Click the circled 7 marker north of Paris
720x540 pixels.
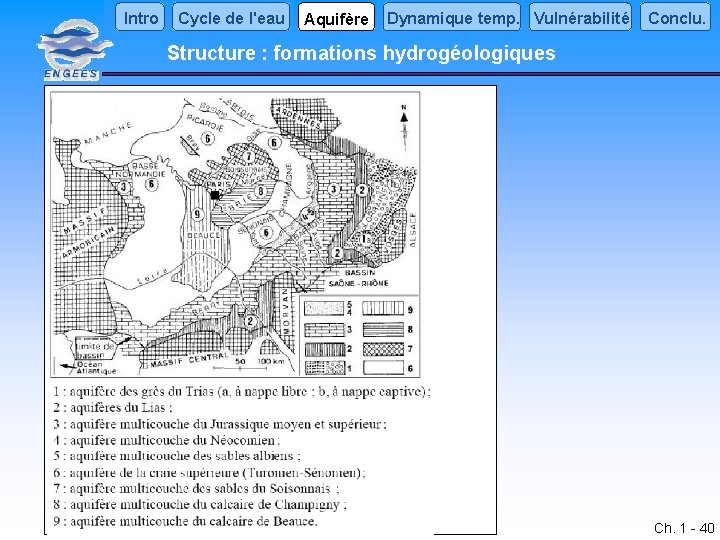pos(249,157)
